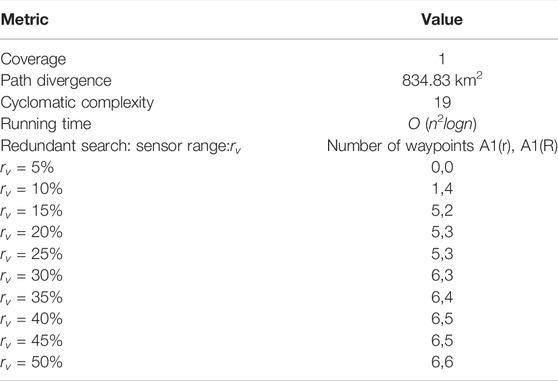Image resolution: width=558 pixels, height=381 pixels.
Task: Select the rv = 45% row label
Action: click(31, 341)
